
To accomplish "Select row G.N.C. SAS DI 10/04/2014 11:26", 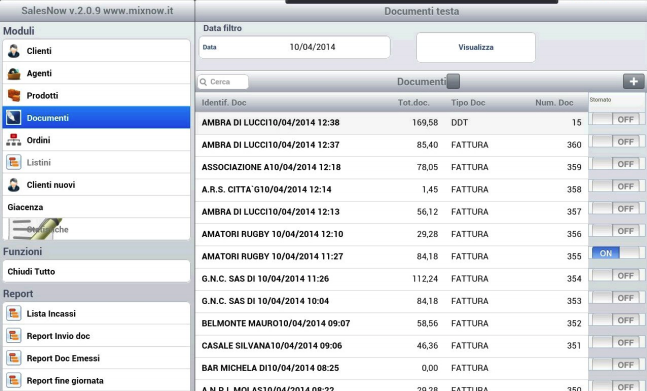I will tap(392, 278).
